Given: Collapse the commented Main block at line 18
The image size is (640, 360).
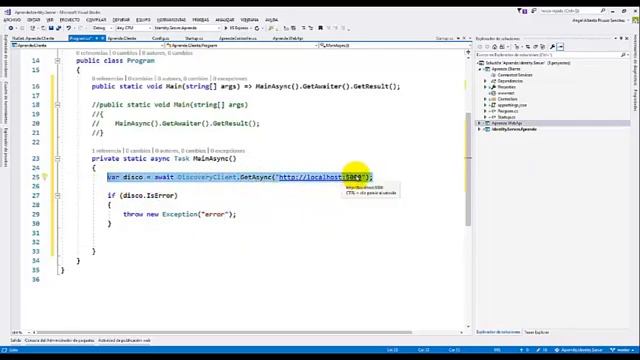Looking at the screenshot, I should point(58,105).
